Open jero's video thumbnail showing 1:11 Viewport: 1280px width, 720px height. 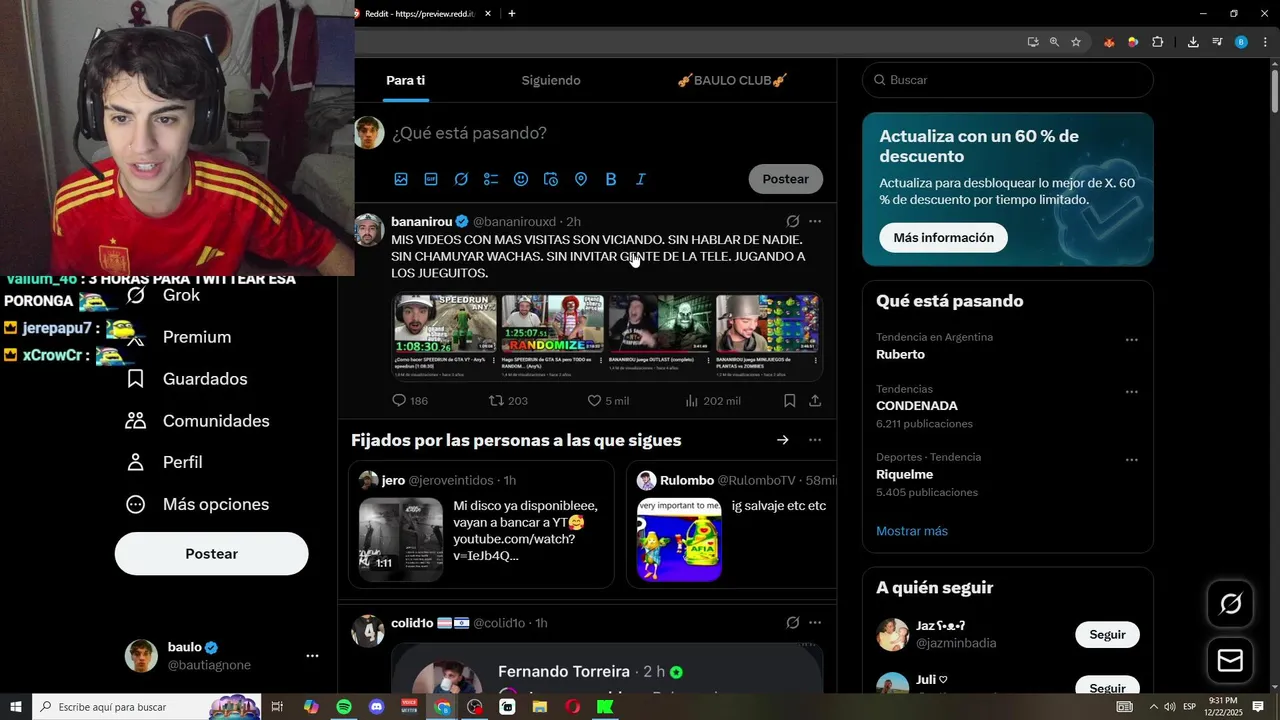pyautogui.click(x=401, y=540)
